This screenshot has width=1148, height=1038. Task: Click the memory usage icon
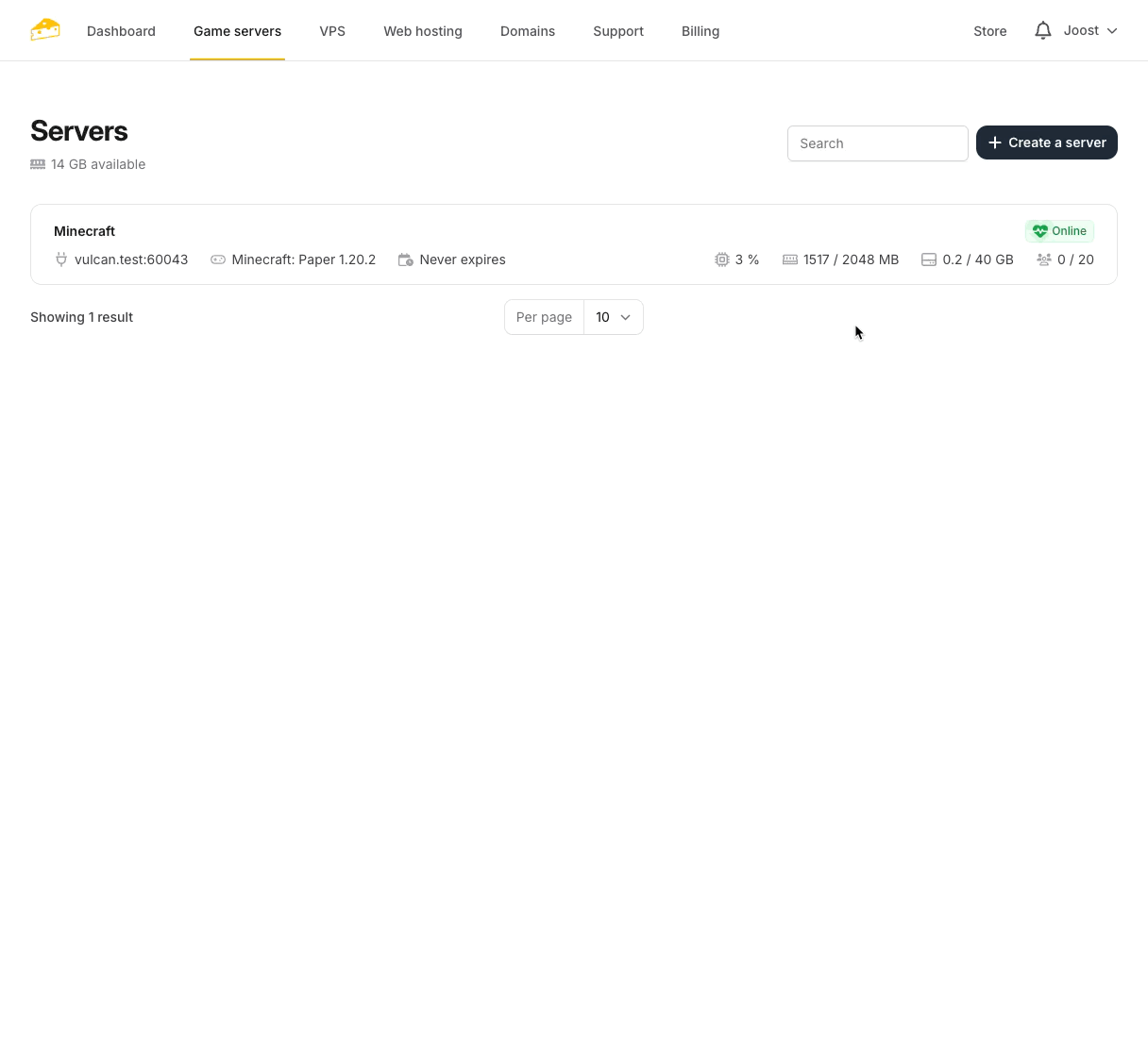coord(790,259)
